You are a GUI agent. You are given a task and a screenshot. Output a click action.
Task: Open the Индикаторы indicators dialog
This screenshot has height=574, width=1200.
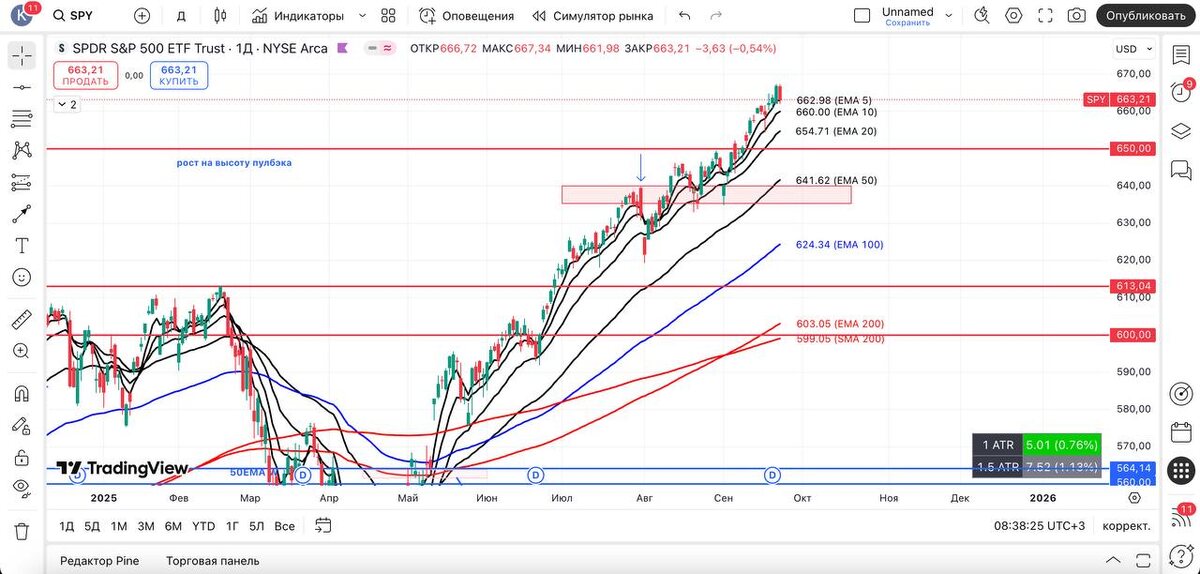click(298, 16)
